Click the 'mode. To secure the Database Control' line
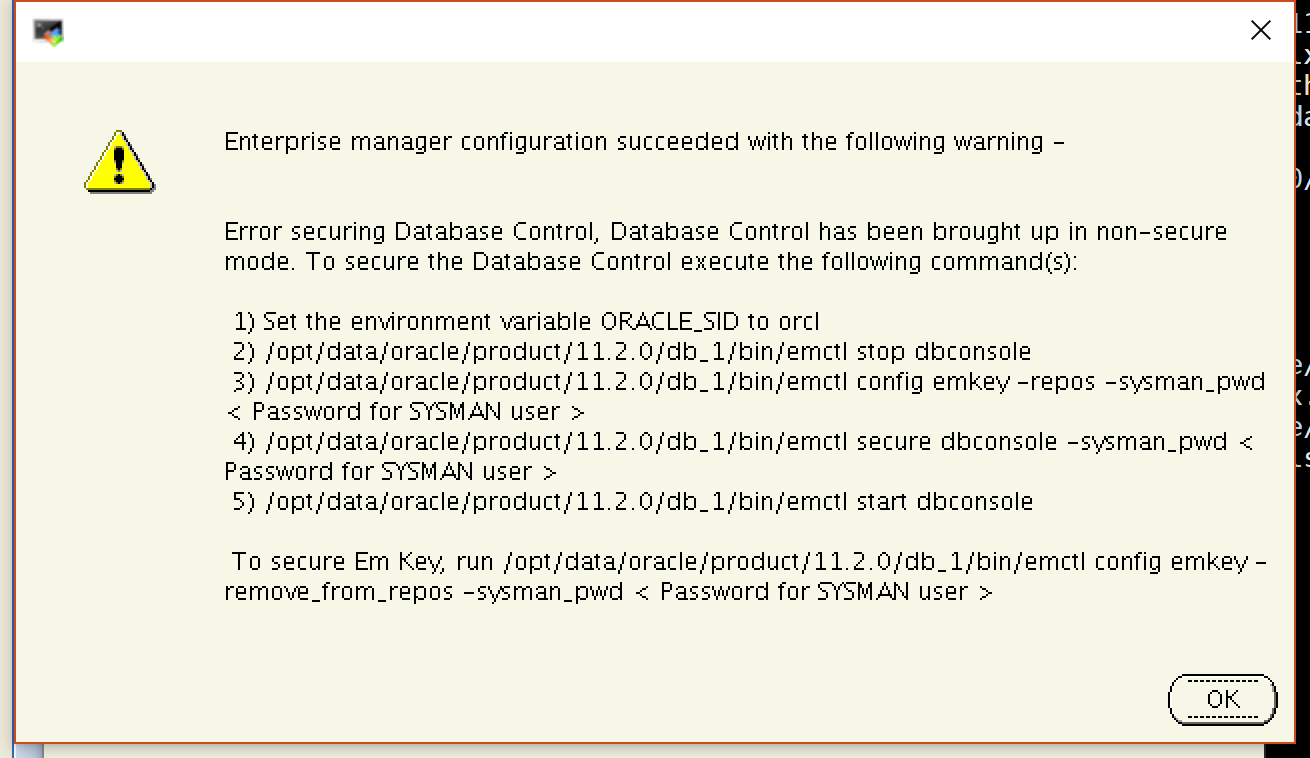The height and width of the screenshot is (758, 1310). [x=650, y=262]
